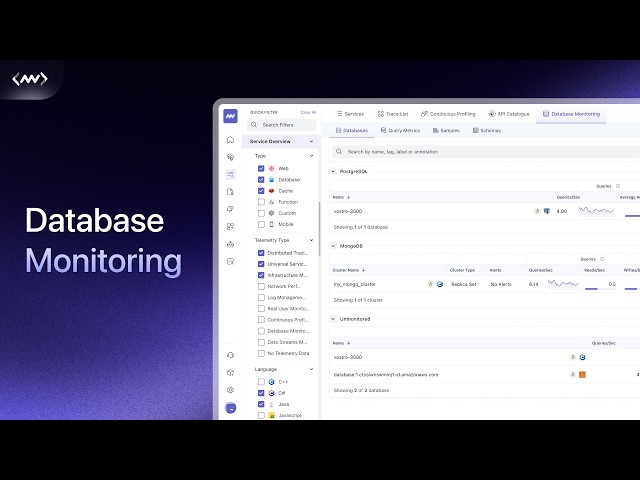Enable the Function type checkbox
The image size is (640, 480).
(261, 202)
